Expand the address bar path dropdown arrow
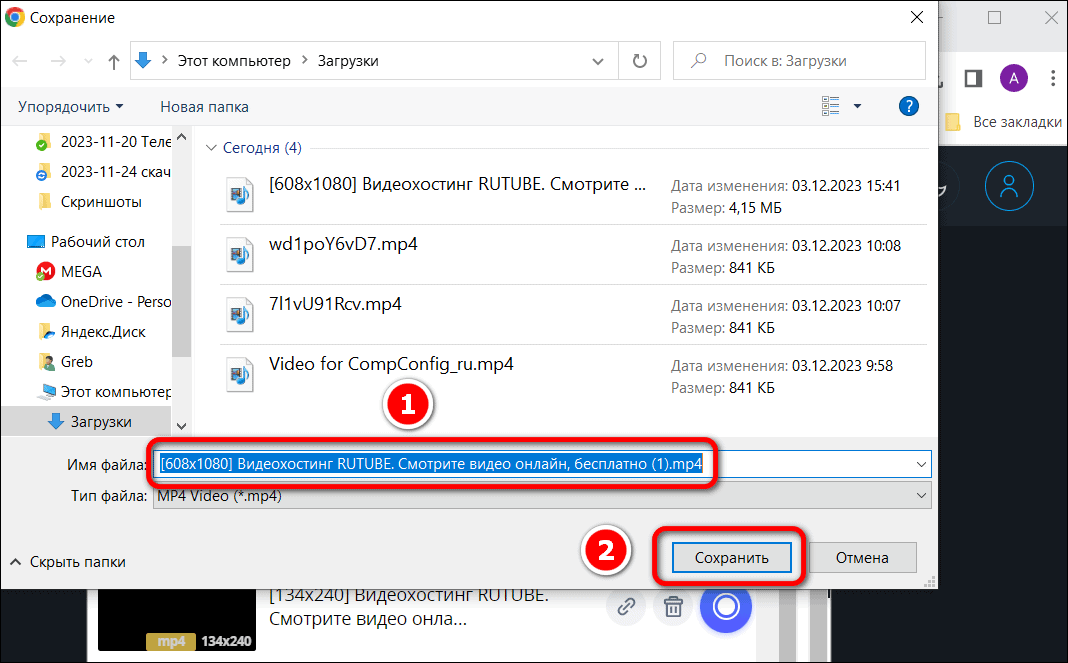 597,61
